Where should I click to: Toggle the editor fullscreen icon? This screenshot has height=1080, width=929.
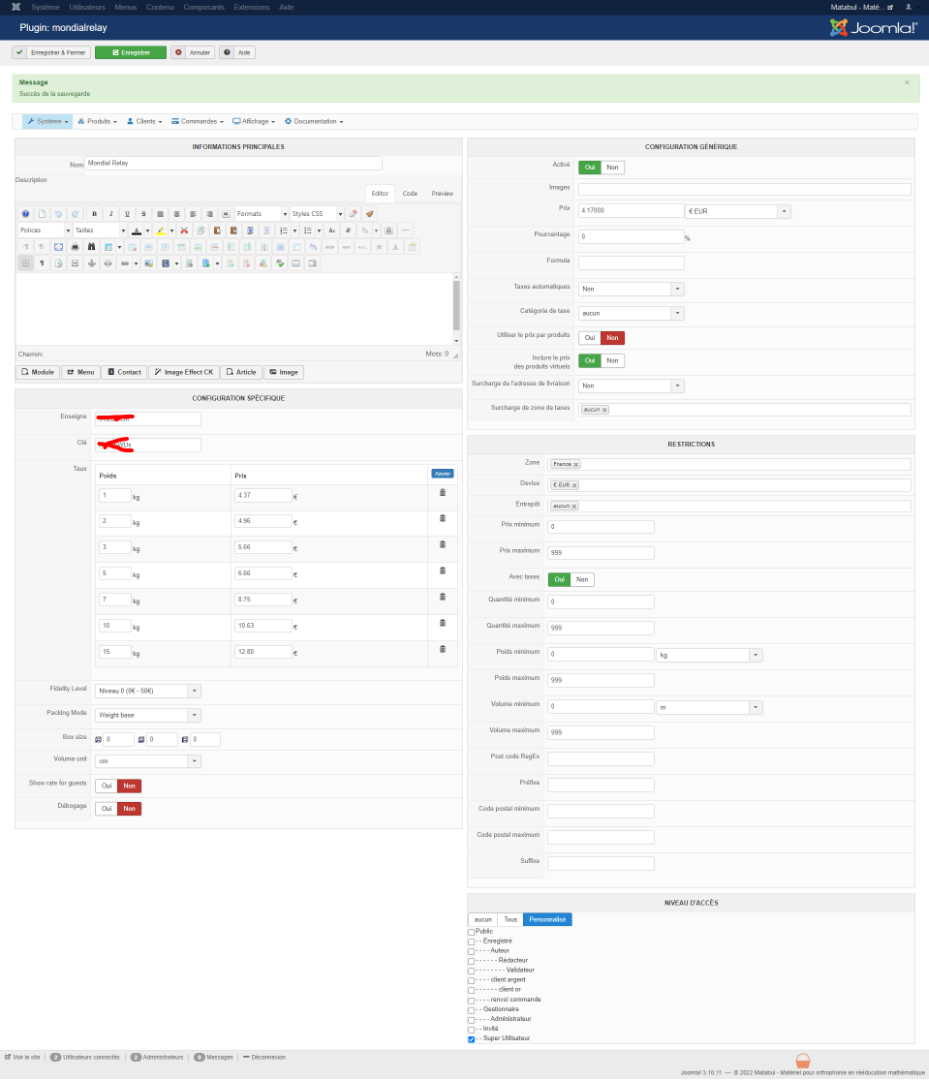[x=59, y=247]
